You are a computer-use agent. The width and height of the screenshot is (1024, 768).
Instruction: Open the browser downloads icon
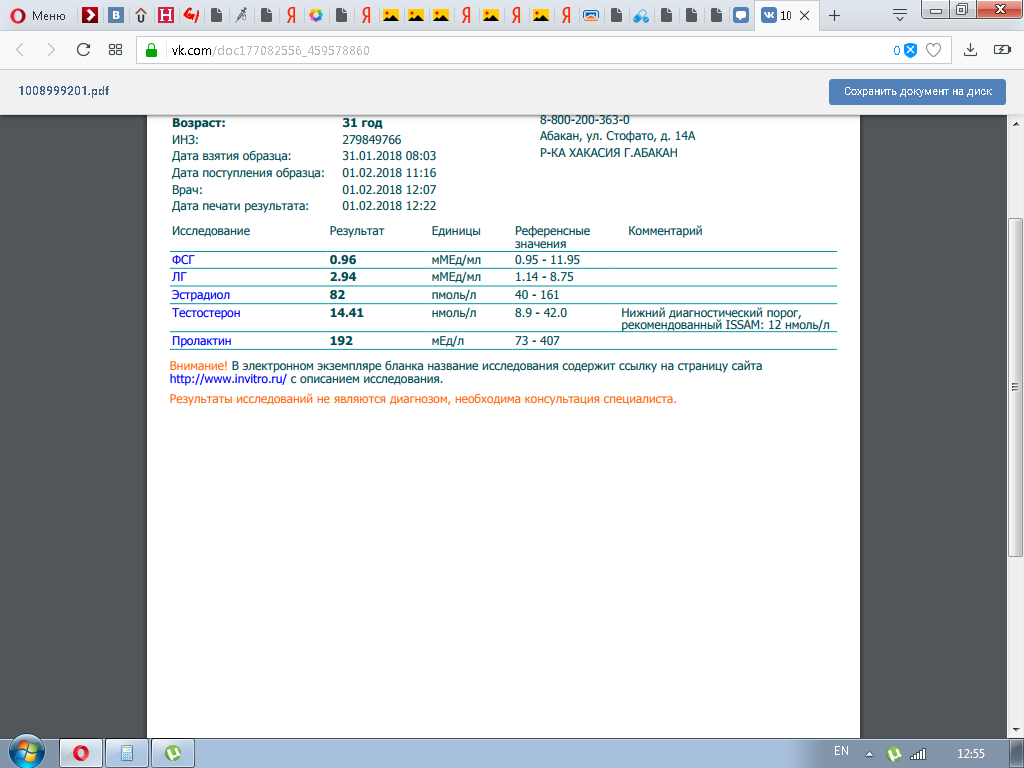(x=970, y=50)
